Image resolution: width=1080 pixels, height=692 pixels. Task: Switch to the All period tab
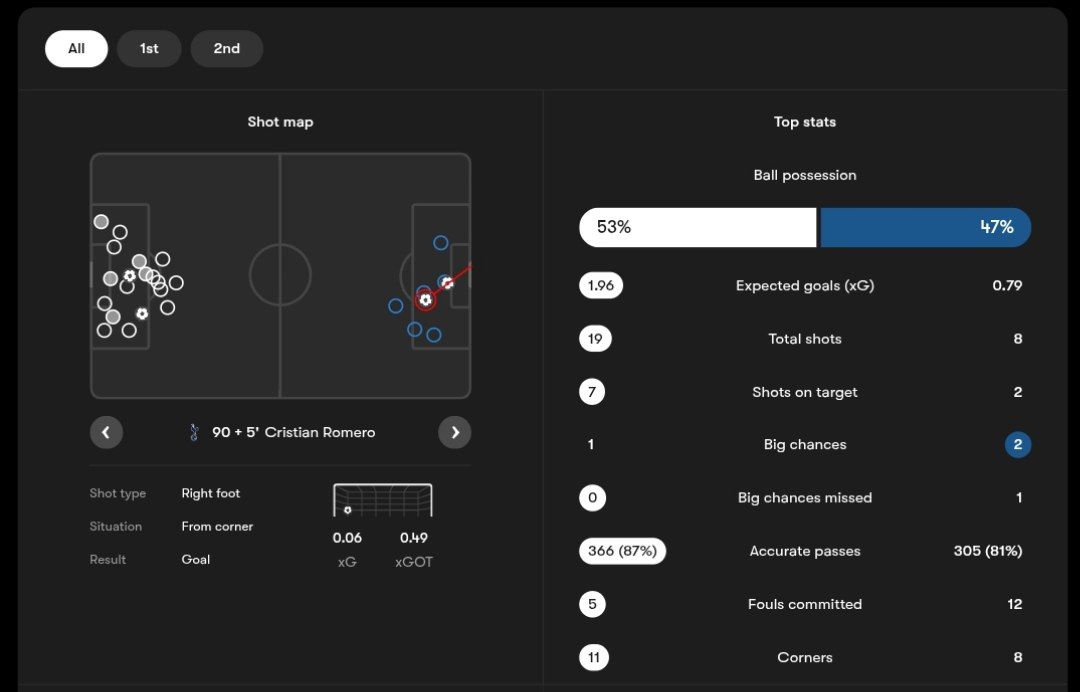[76, 48]
